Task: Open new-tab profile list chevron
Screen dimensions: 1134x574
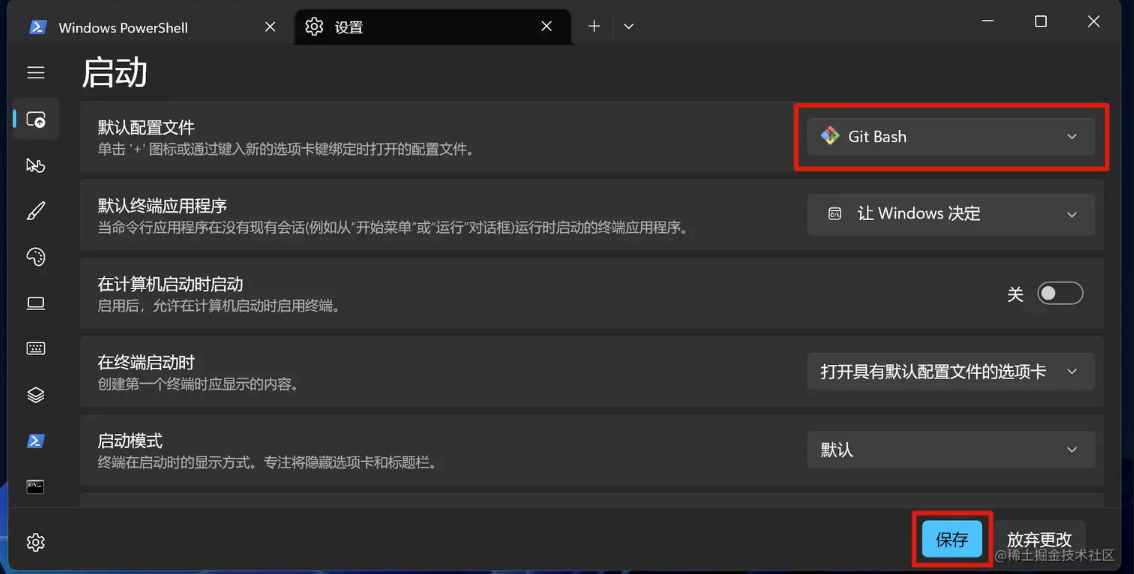Action: point(629,27)
